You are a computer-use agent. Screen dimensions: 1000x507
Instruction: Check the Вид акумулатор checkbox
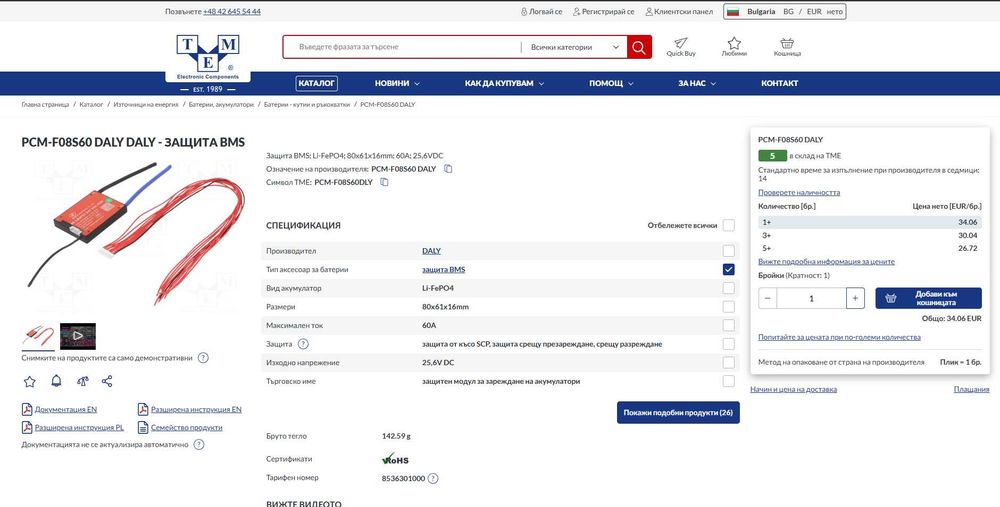tap(728, 288)
